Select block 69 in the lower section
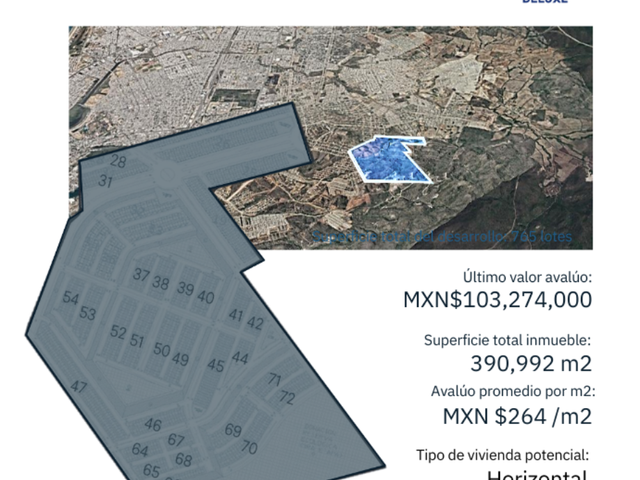This screenshot has height=480, width=640. (x=233, y=430)
